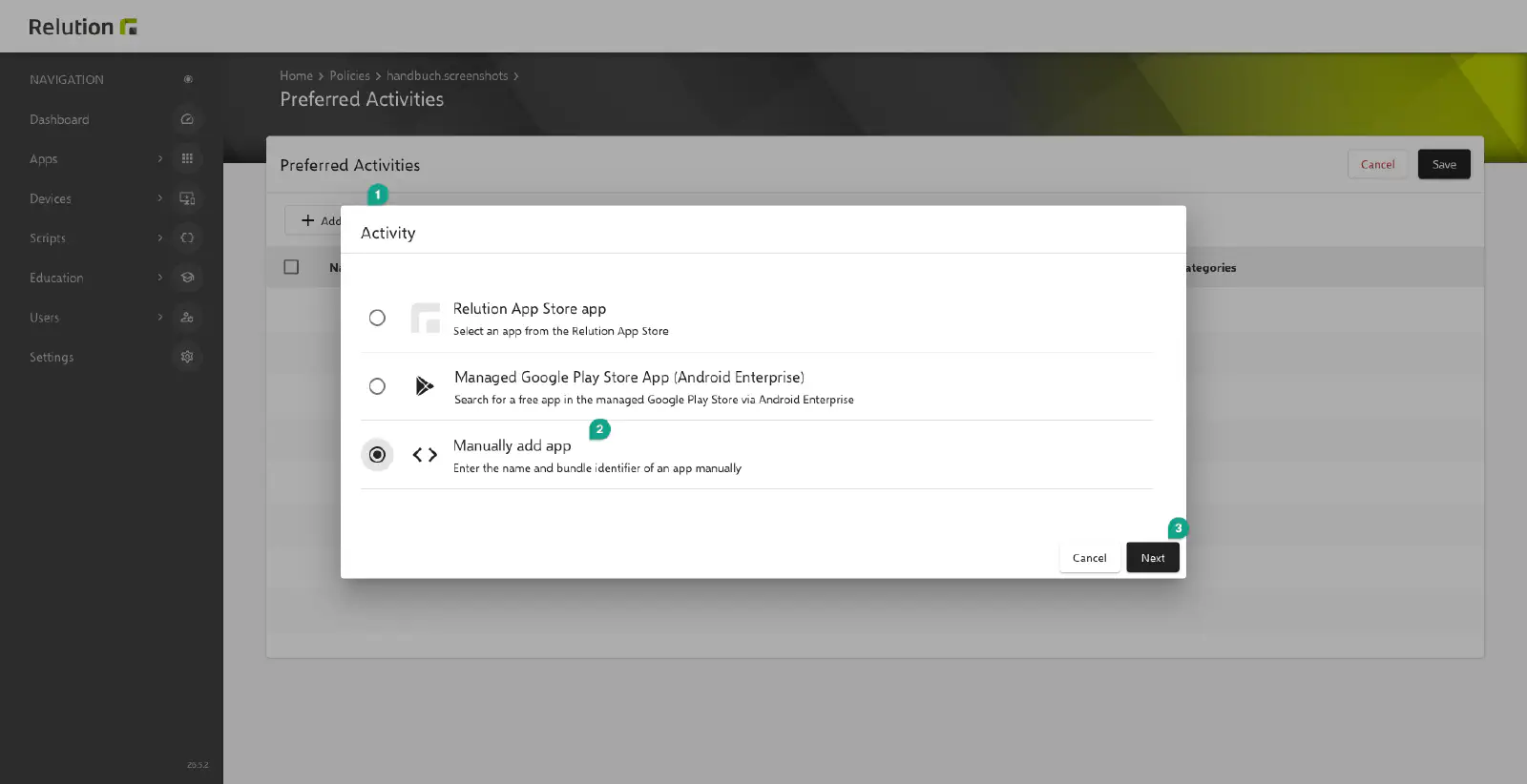Click the Add button with plus icon
Viewport: 1527px width, 784px height.
coord(315,220)
